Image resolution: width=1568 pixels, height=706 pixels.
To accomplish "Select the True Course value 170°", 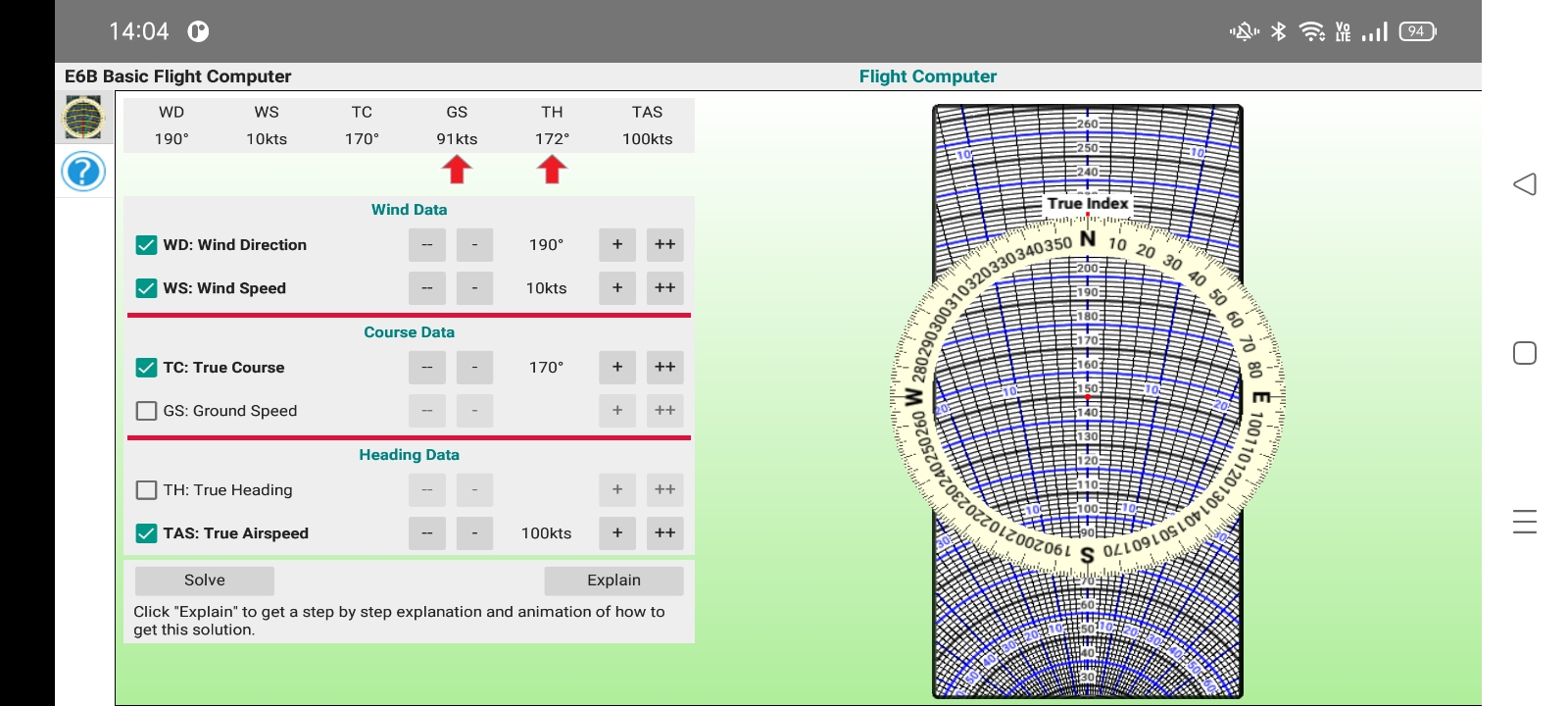I will [547, 368].
